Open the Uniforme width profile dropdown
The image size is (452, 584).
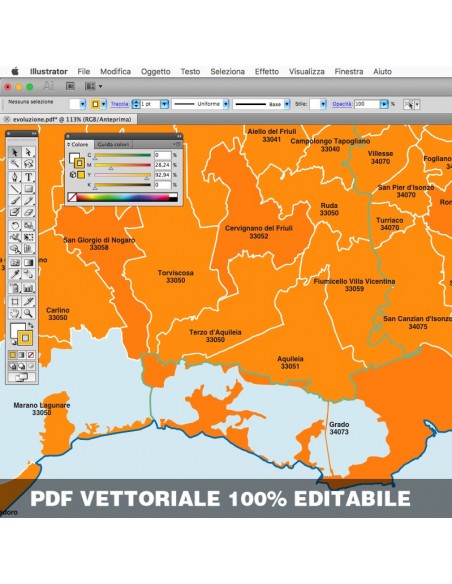click(226, 104)
